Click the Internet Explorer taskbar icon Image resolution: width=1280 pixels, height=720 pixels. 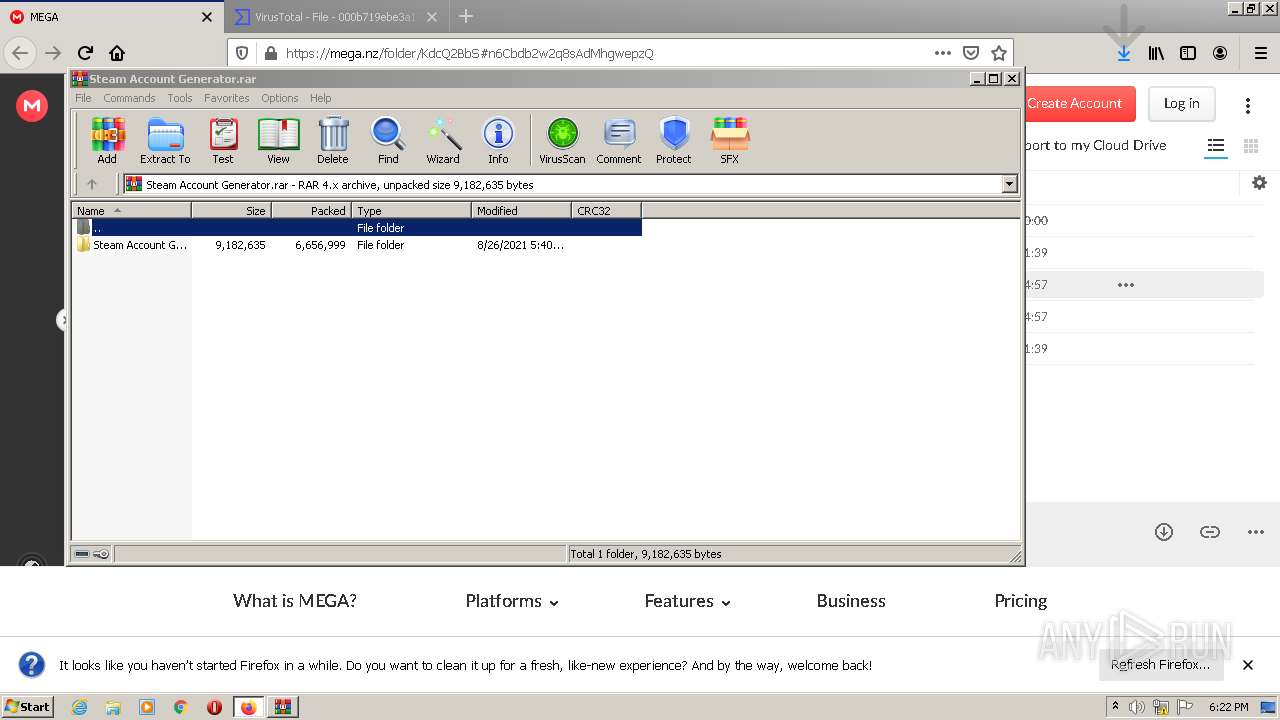point(79,707)
